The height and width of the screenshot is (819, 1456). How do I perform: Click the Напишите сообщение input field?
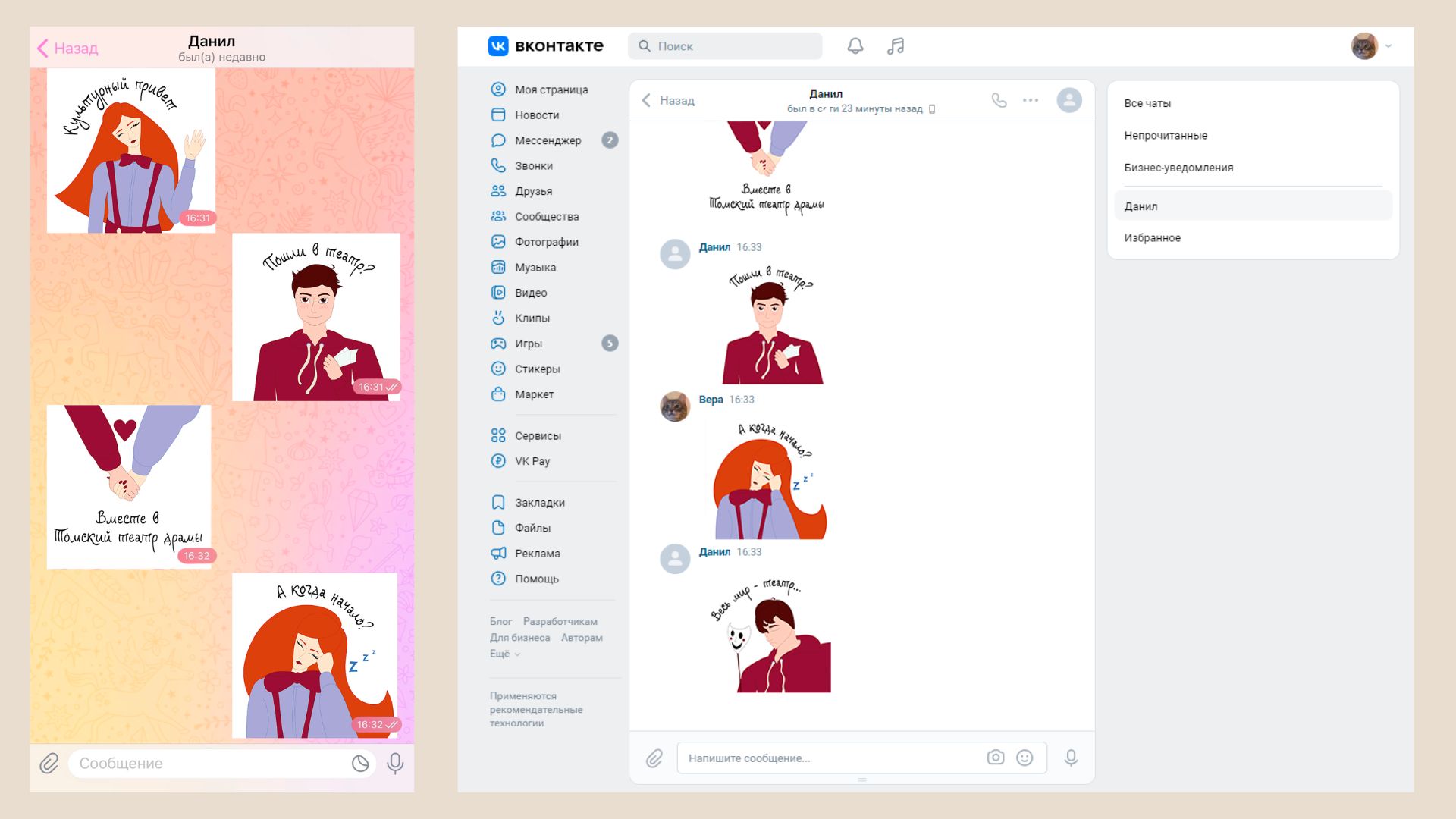point(827,758)
